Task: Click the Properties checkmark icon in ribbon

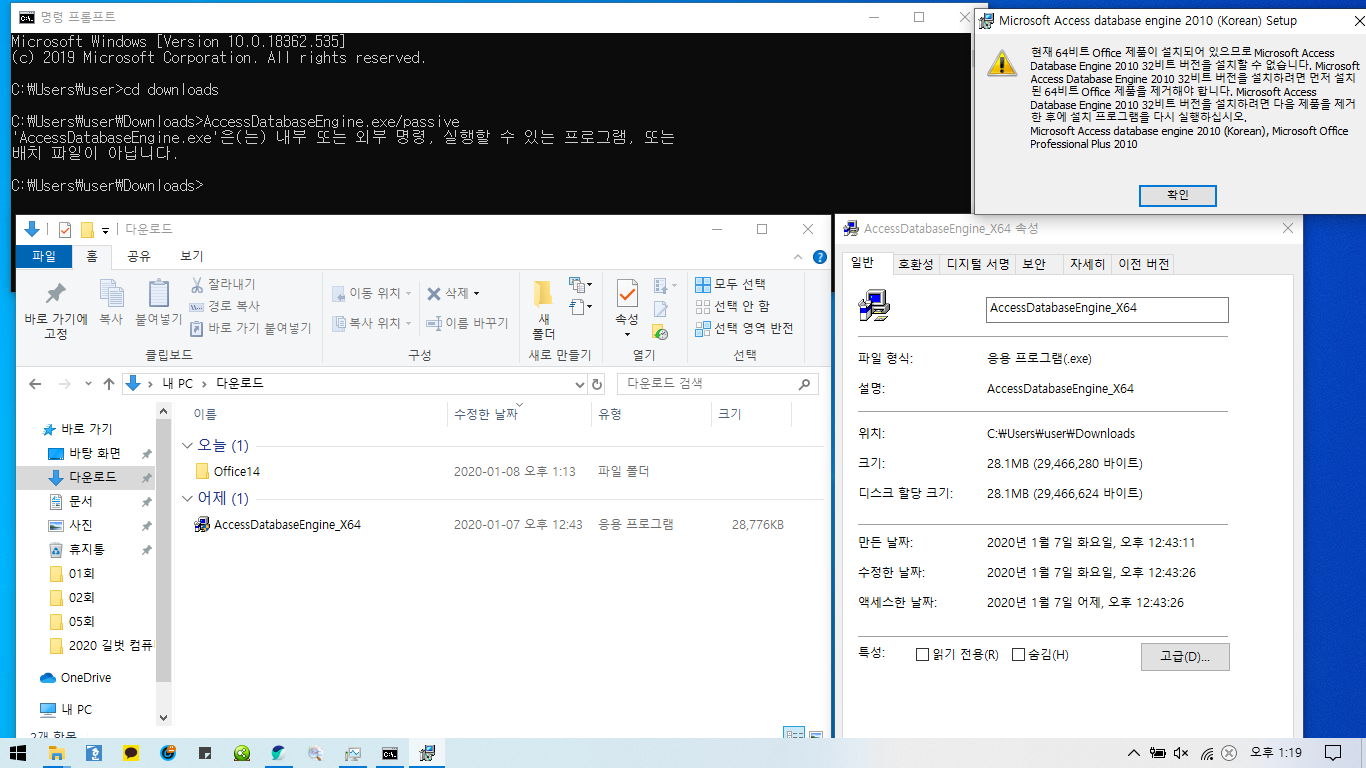Action: click(x=627, y=294)
